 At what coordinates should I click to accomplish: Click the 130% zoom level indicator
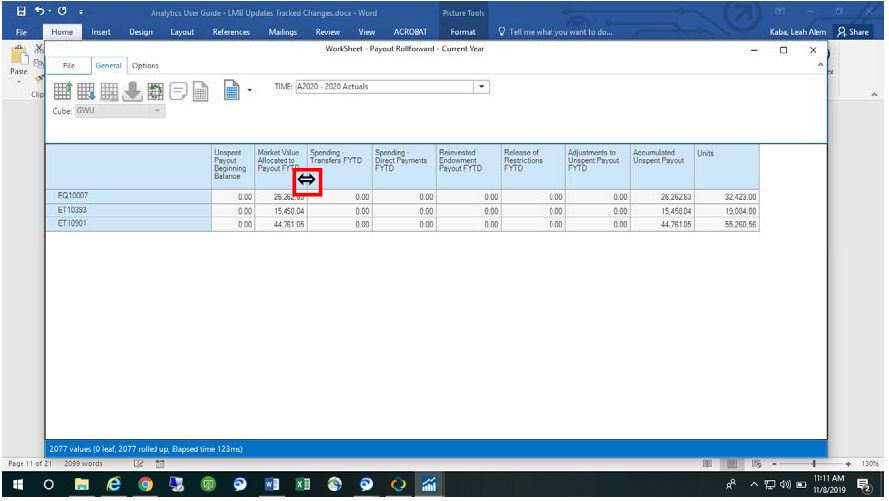click(870, 464)
